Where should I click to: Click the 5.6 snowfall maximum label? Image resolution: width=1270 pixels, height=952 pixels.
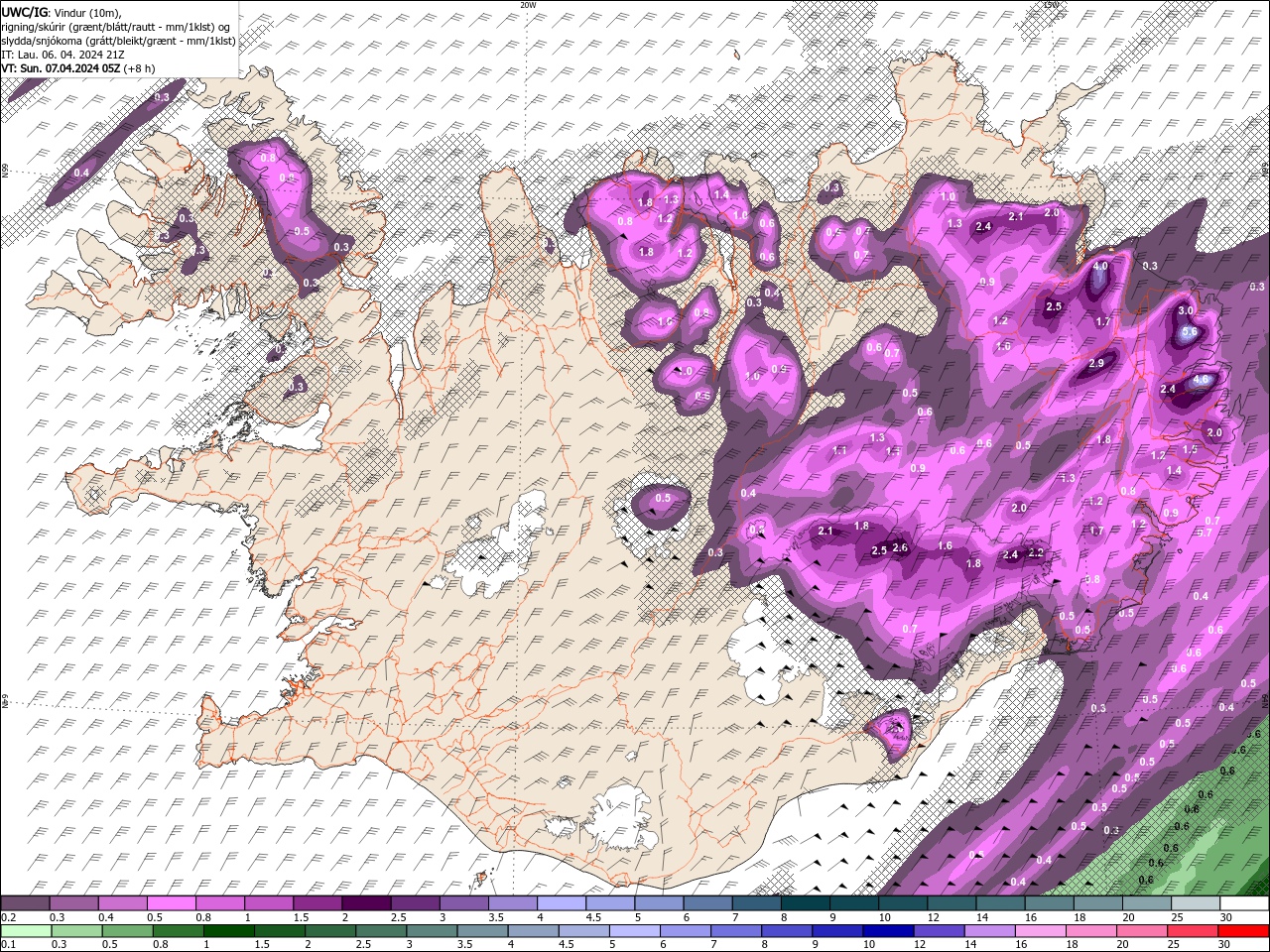point(1191,333)
